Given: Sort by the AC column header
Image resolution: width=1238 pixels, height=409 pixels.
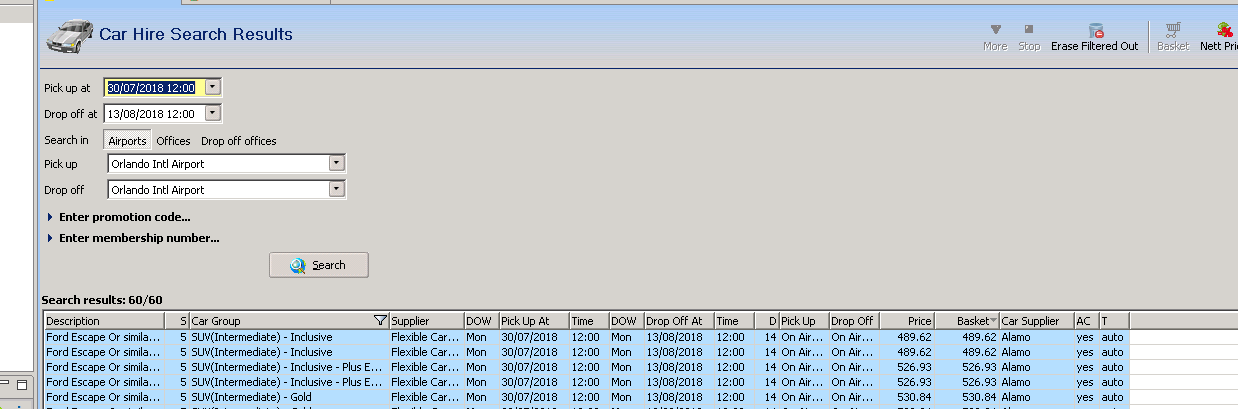Looking at the screenshot, I should point(1086,321).
